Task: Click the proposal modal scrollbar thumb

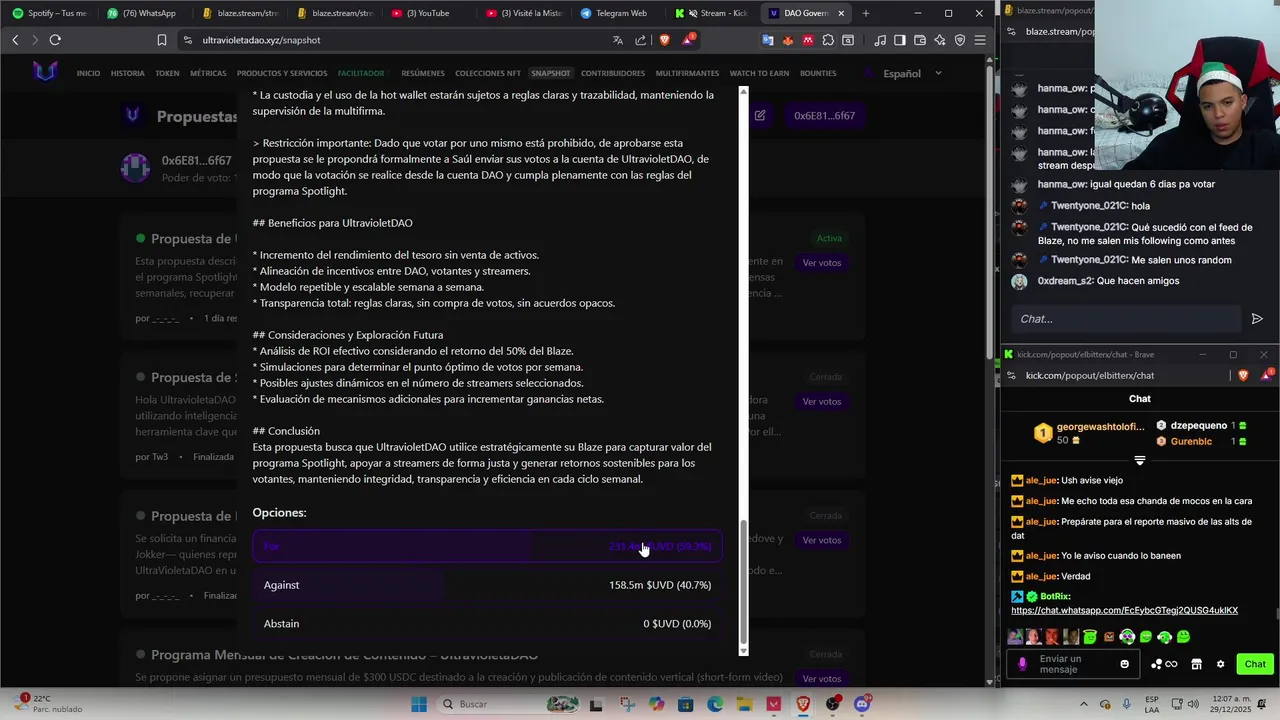Action: (x=743, y=582)
